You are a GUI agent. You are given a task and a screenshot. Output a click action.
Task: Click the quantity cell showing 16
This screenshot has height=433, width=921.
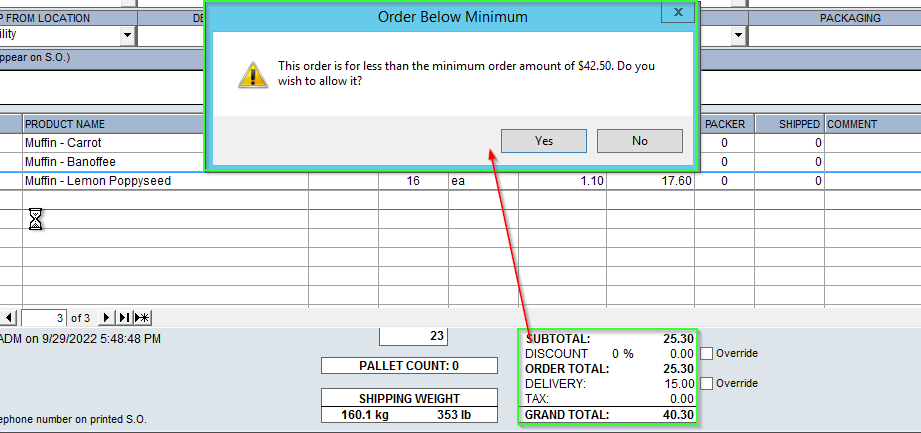[412, 181]
